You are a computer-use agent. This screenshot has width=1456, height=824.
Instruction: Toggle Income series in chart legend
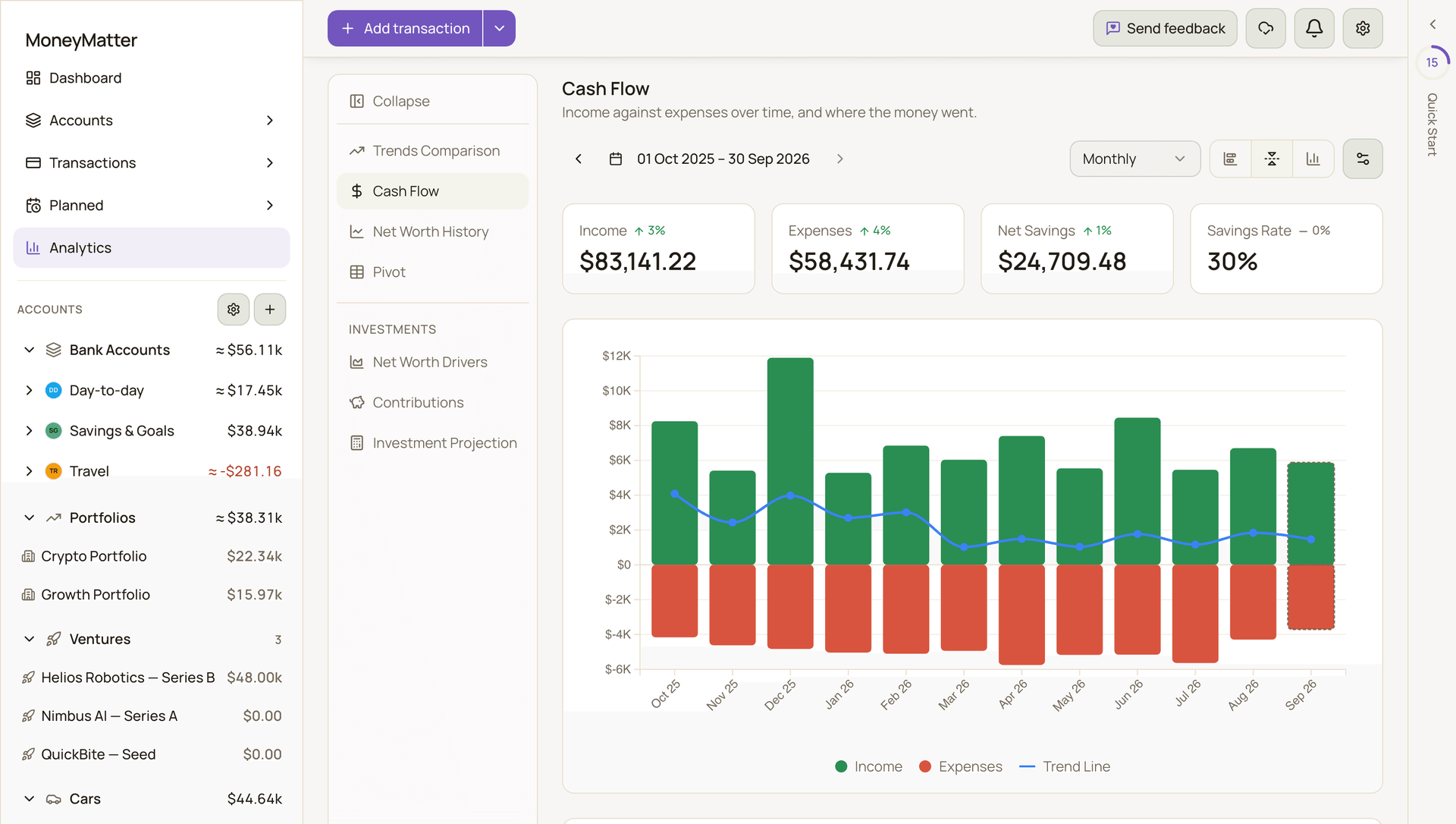(x=868, y=766)
